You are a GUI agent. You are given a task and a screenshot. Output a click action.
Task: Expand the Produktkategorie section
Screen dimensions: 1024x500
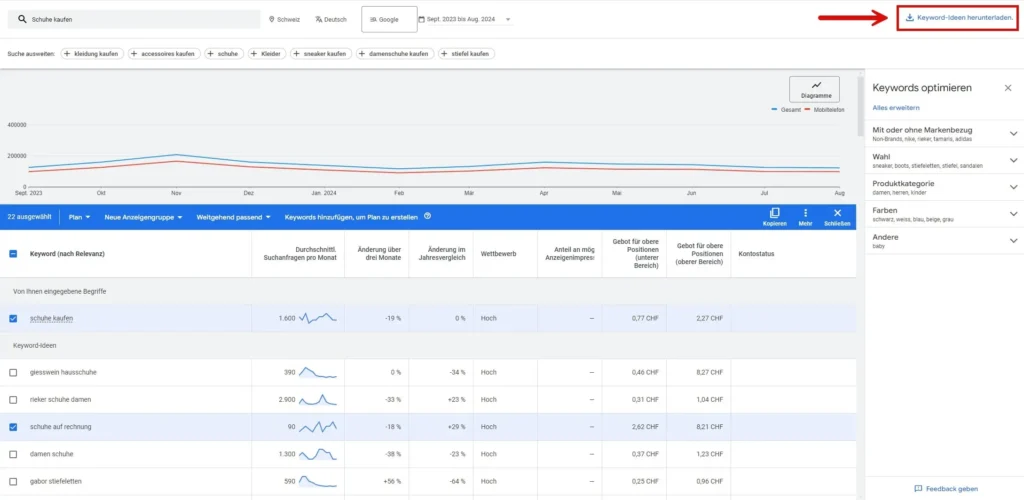[x=1012, y=186]
